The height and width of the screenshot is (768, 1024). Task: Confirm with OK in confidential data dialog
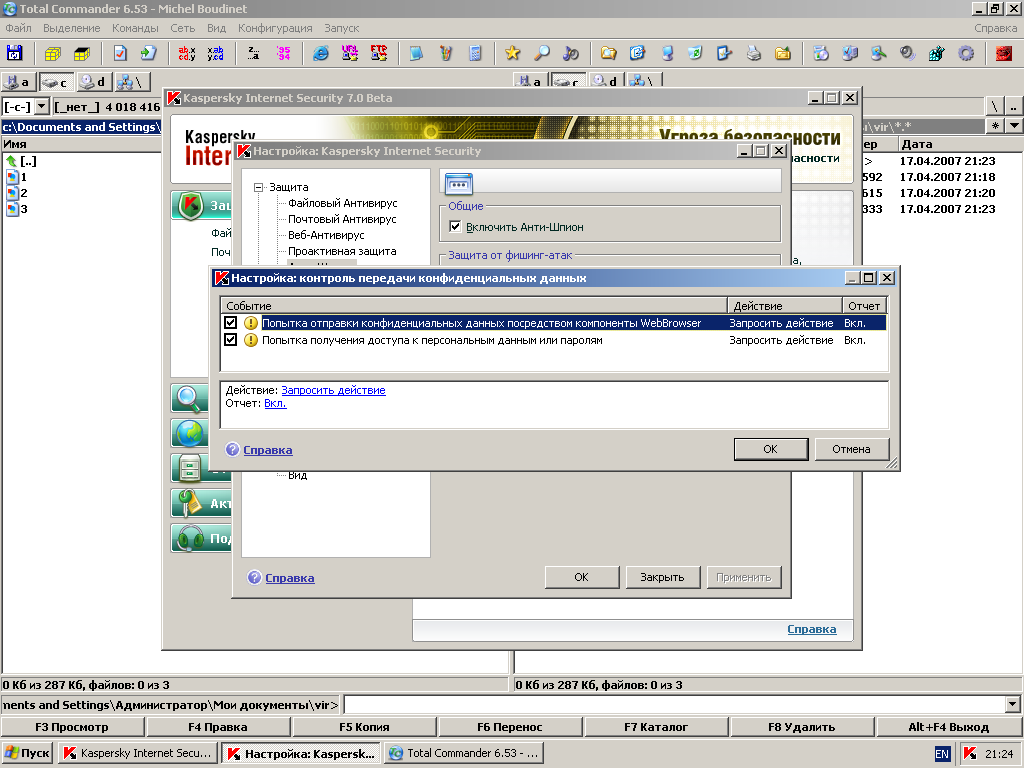[x=771, y=449]
